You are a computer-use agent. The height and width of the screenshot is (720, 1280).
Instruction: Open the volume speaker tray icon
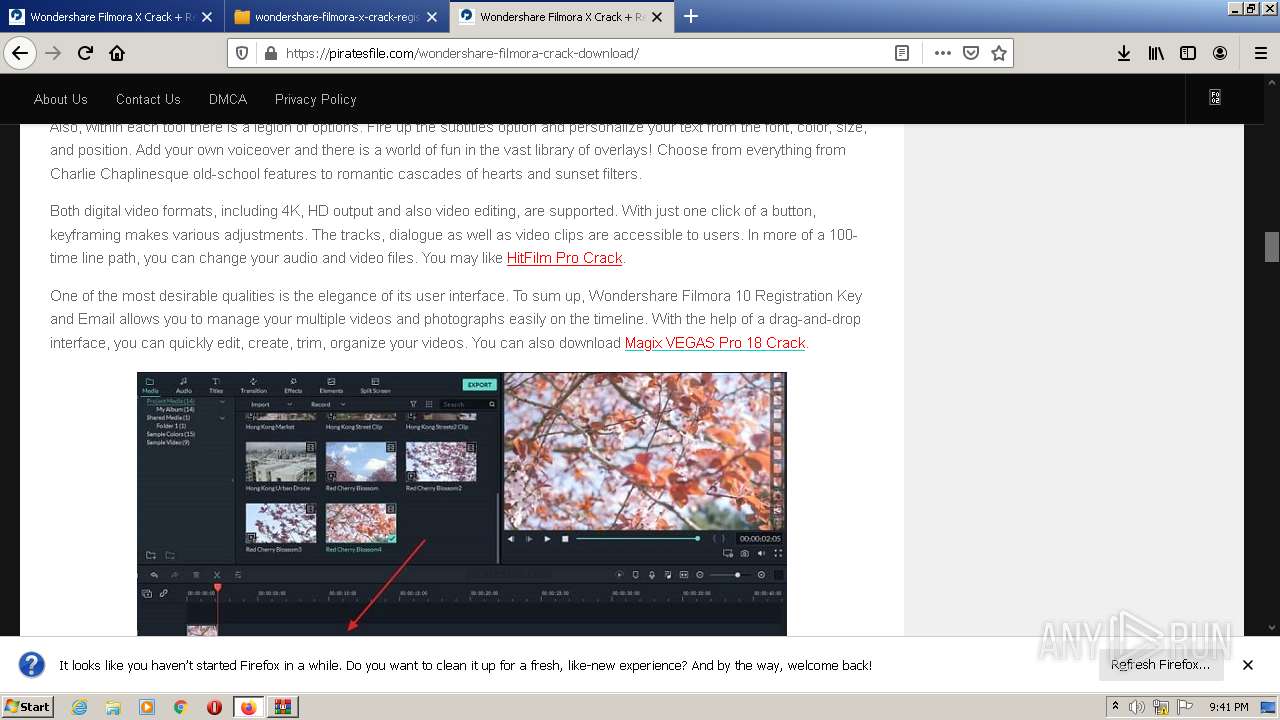1137,707
